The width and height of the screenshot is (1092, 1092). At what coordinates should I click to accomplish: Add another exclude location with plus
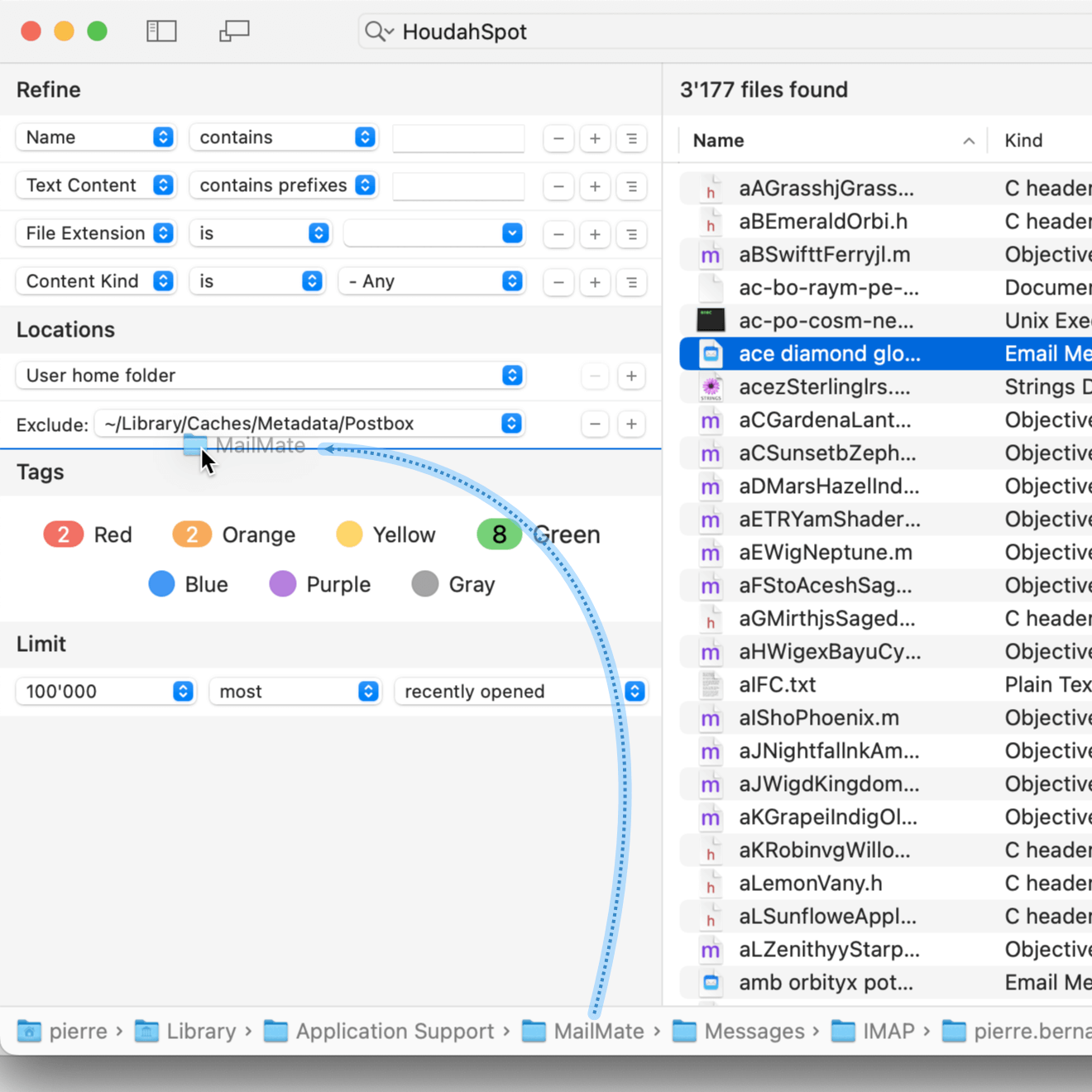point(631,424)
